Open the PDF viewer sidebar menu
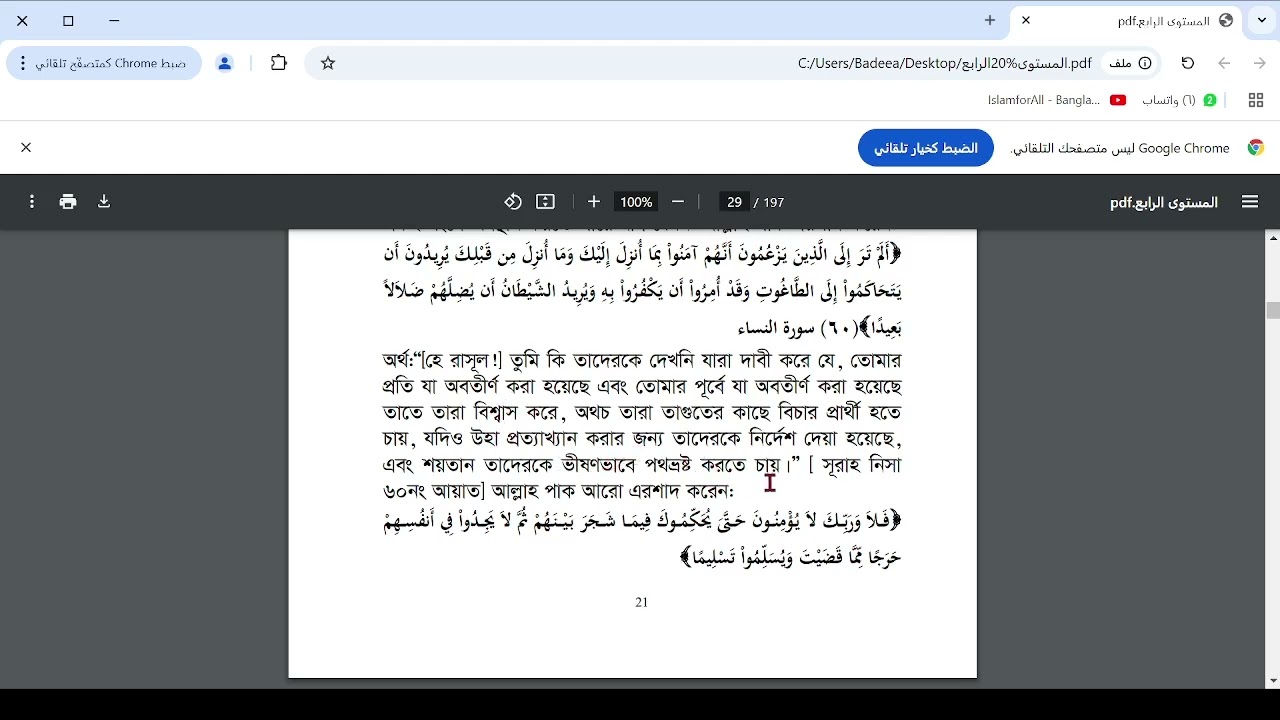The height and width of the screenshot is (720, 1280). click(x=1250, y=202)
